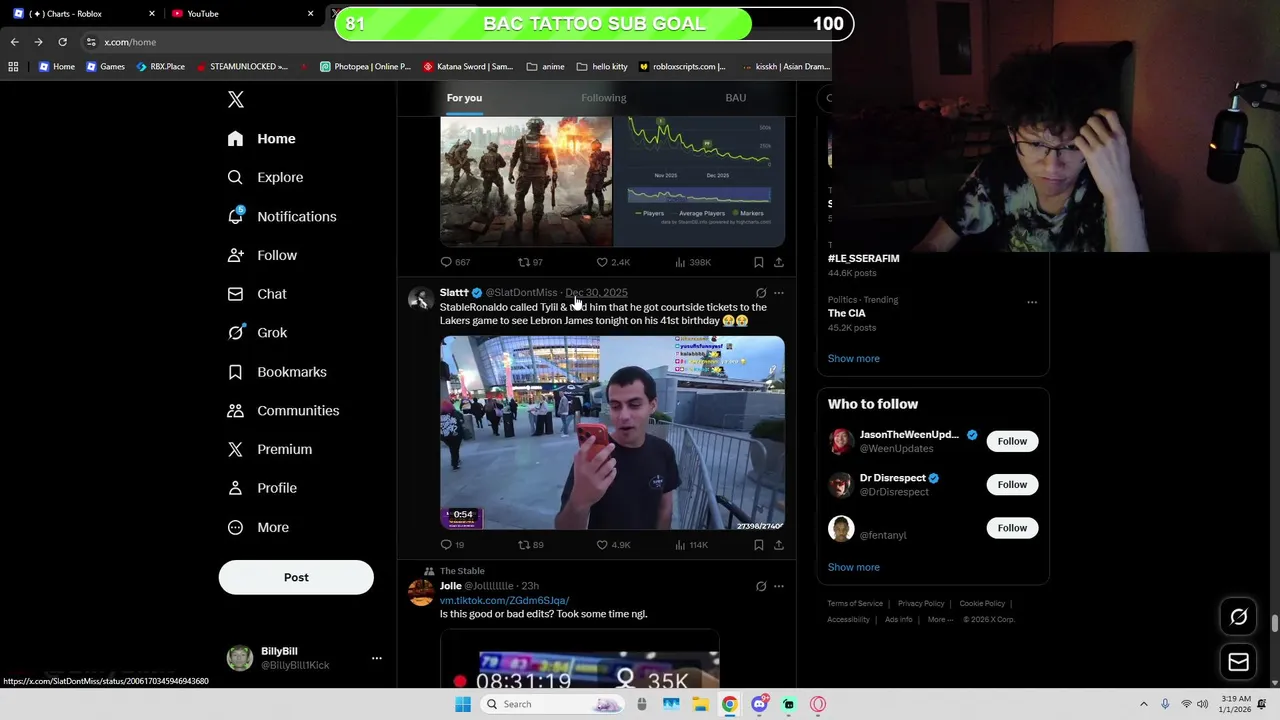
Task: Click the Post button
Action: (x=296, y=577)
